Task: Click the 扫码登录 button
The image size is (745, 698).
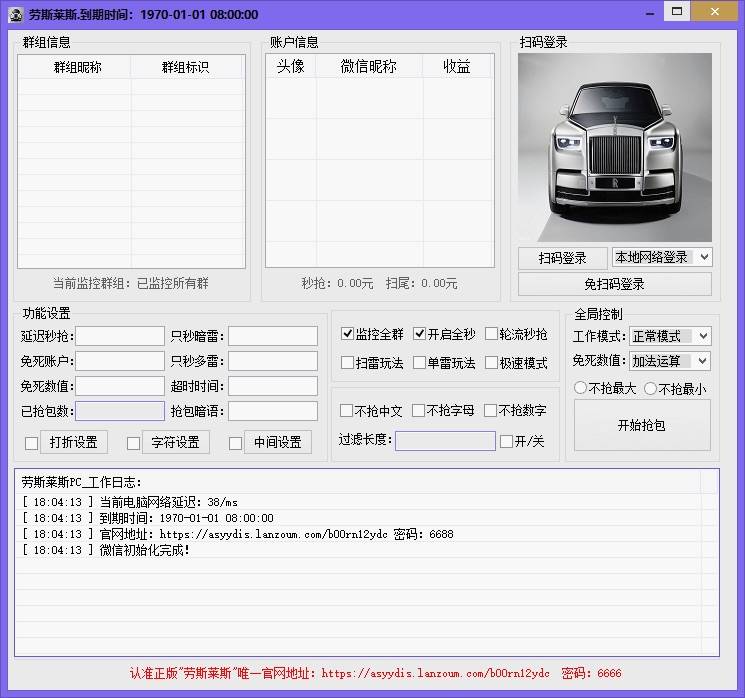Action: [x=563, y=258]
